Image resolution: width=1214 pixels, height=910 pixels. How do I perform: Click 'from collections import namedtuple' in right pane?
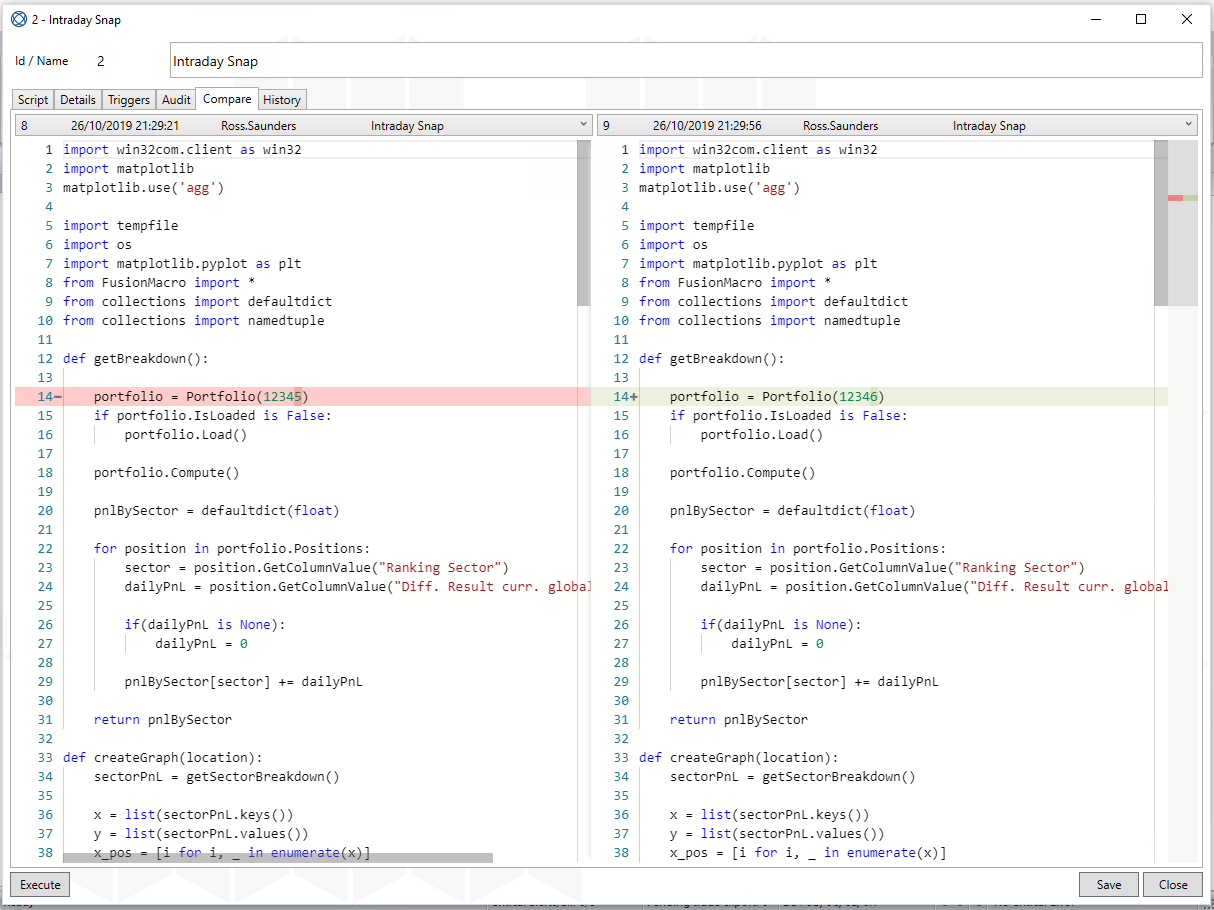point(770,321)
